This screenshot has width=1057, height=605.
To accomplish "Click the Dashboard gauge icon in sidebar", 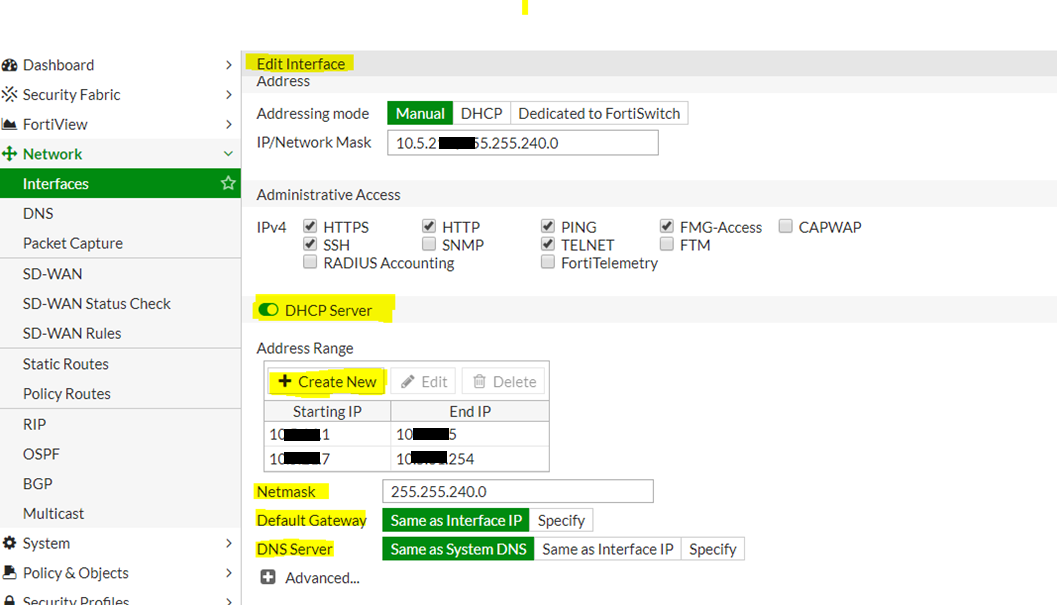I will pos(10,65).
